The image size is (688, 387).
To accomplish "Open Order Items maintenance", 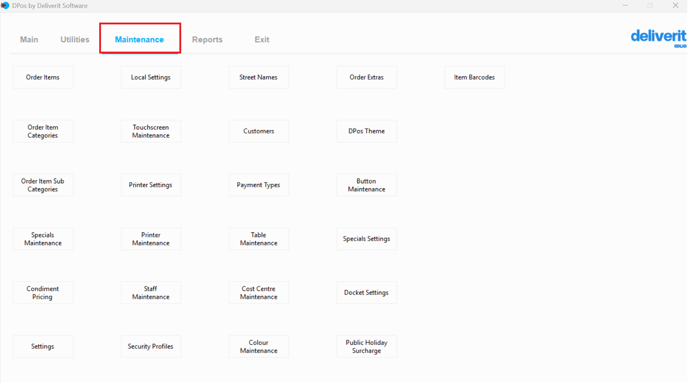I will point(43,77).
